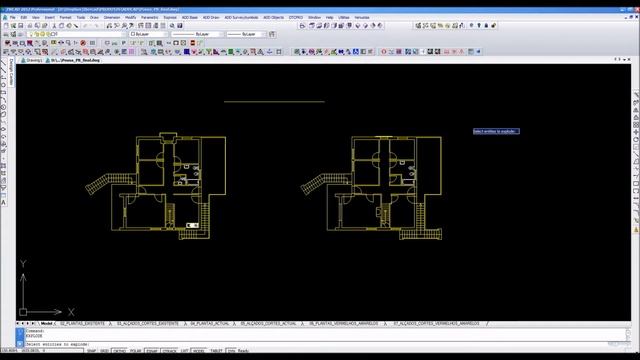Toggle GRID in status bar
This screenshot has width=640, height=360.
pos(104,351)
